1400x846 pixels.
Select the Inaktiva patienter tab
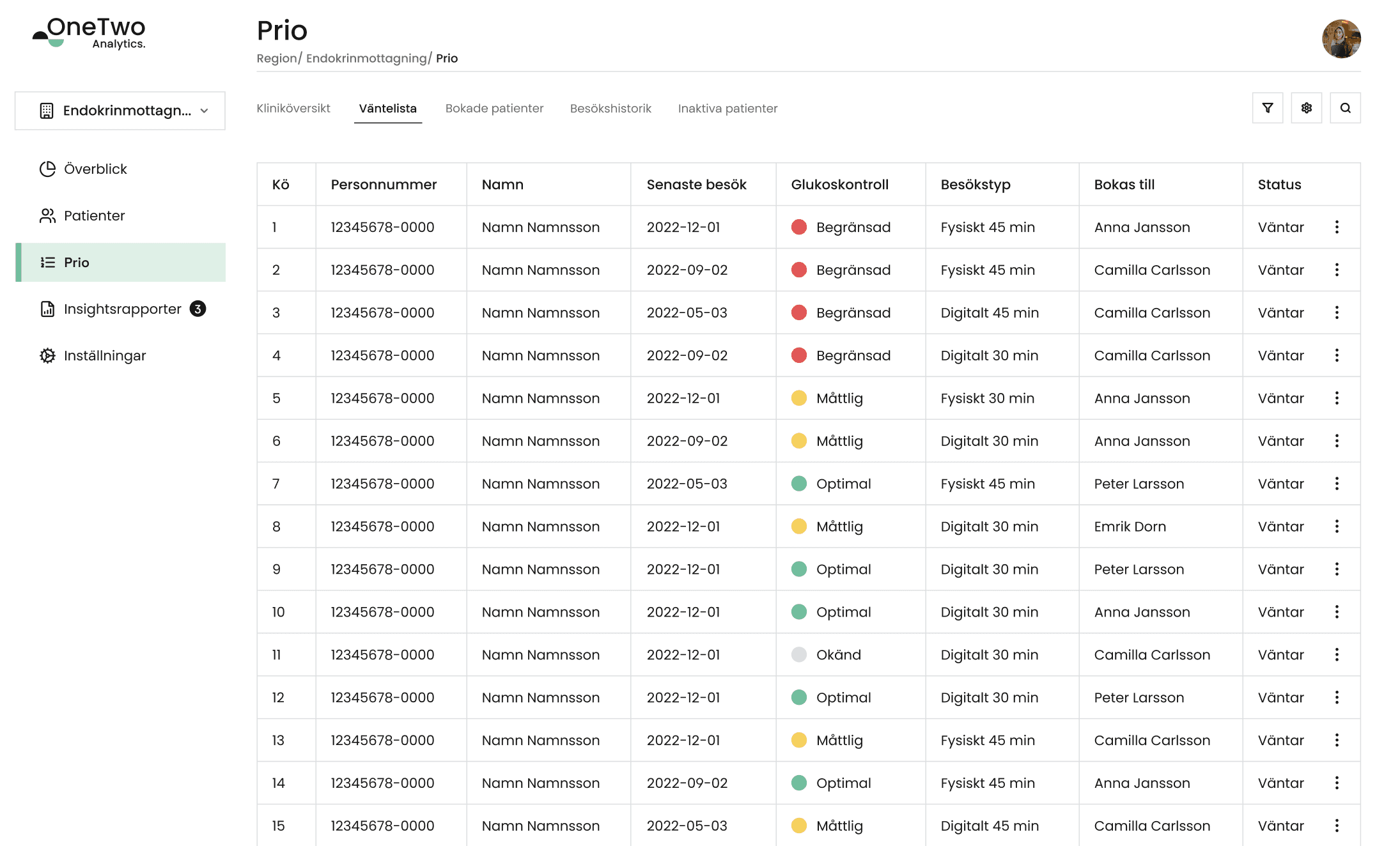[x=727, y=108]
